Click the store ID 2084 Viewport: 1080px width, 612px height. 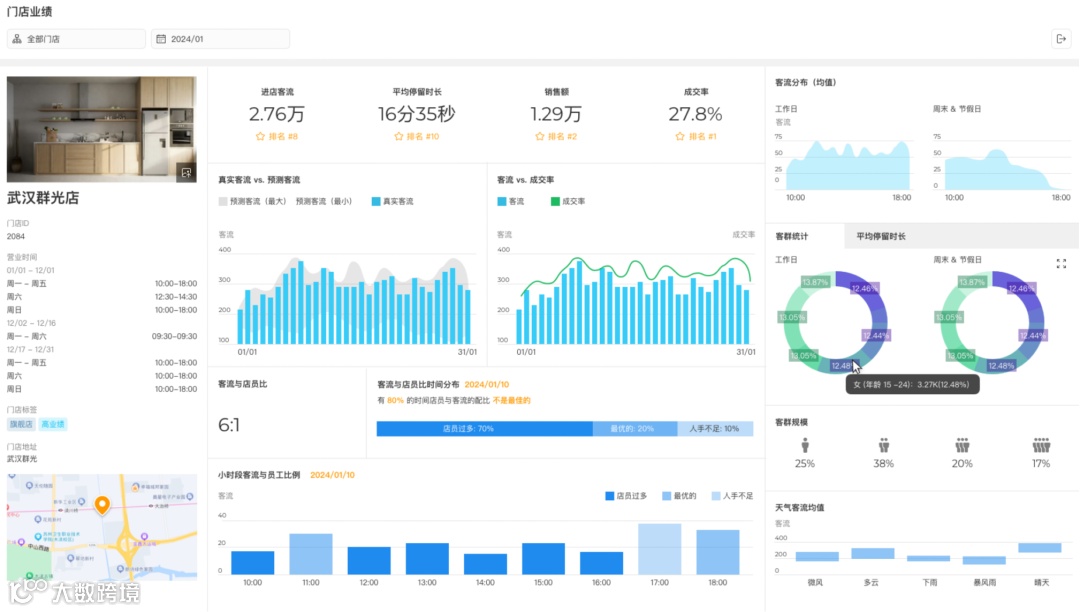pyautogui.click(x=16, y=236)
